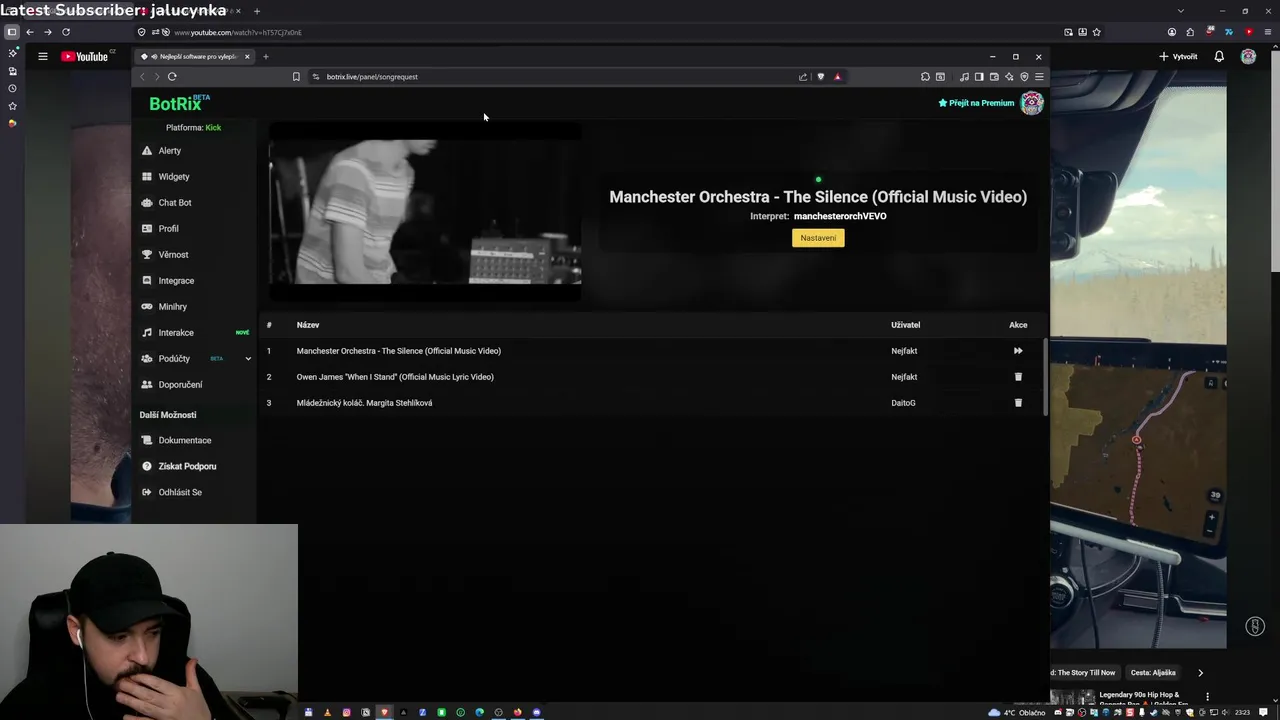Screen dimensions: 1280x720
Task: Click Věrnost trophy icon
Action: (x=147, y=255)
